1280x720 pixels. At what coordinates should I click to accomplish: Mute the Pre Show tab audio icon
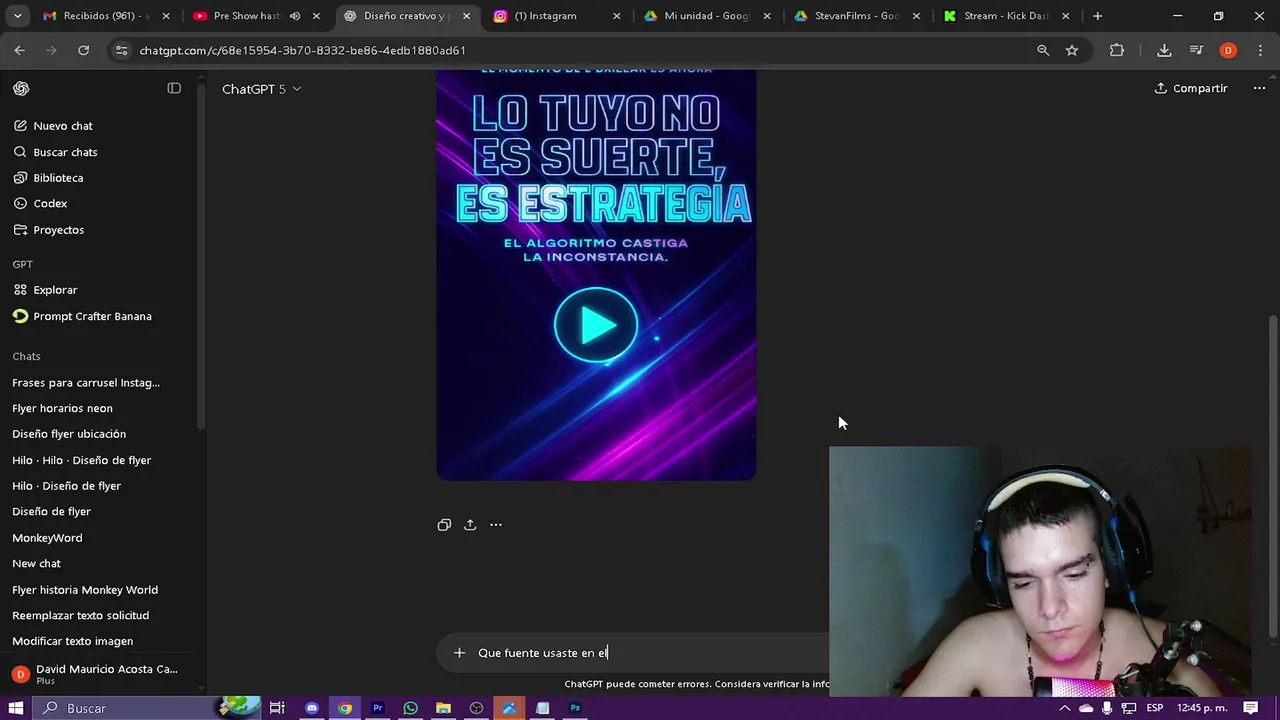pos(295,16)
